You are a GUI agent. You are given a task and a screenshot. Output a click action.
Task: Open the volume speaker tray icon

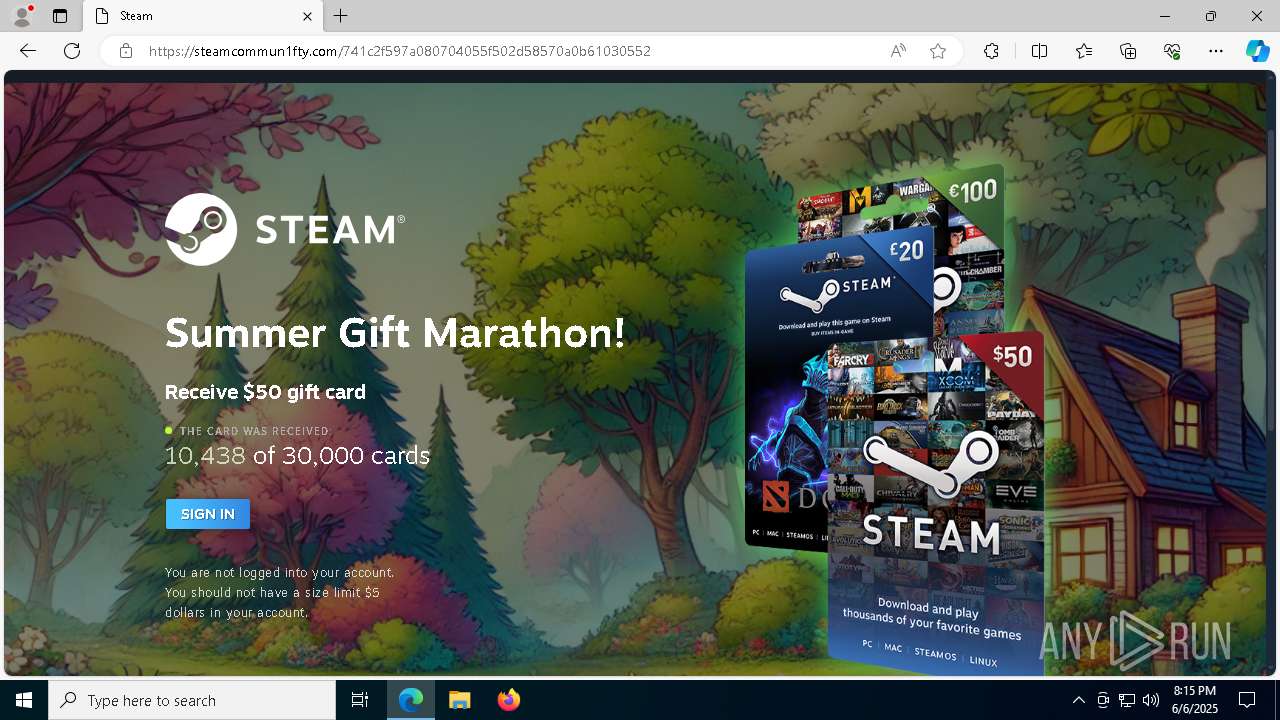tap(1150, 700)
